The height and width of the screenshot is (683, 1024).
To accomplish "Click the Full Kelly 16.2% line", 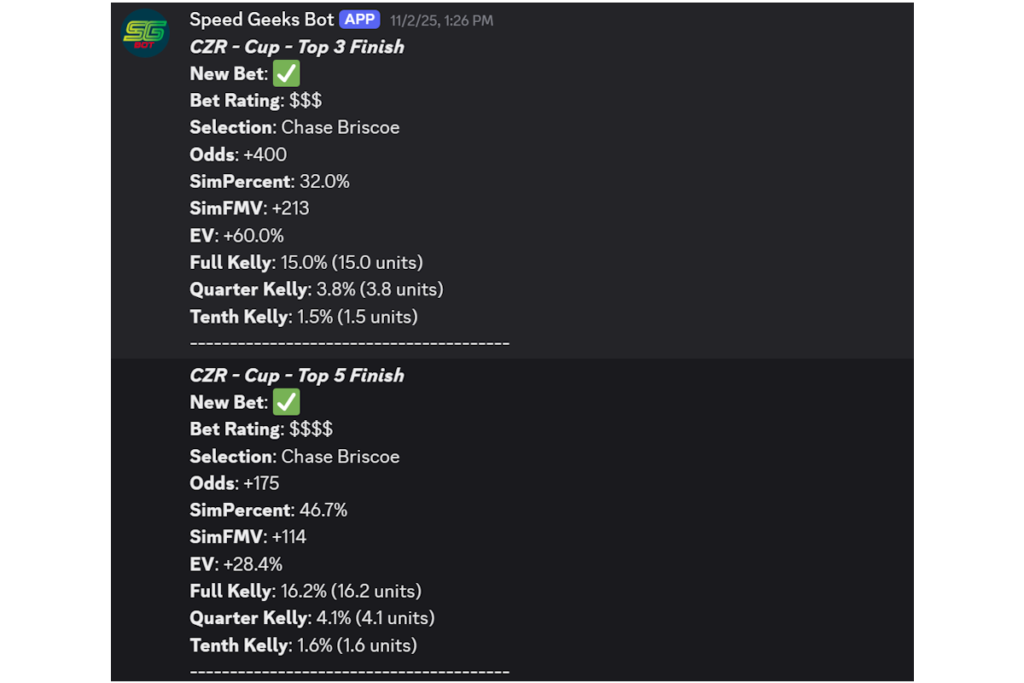I will (306, 592).
